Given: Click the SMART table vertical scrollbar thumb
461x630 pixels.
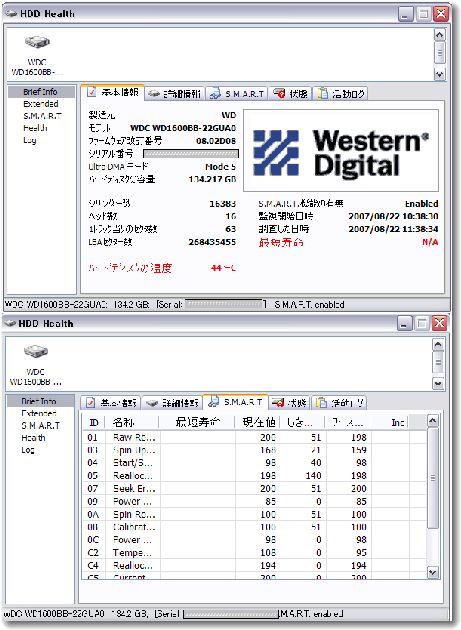Looking at the screenshot, I should coord(432,478).
